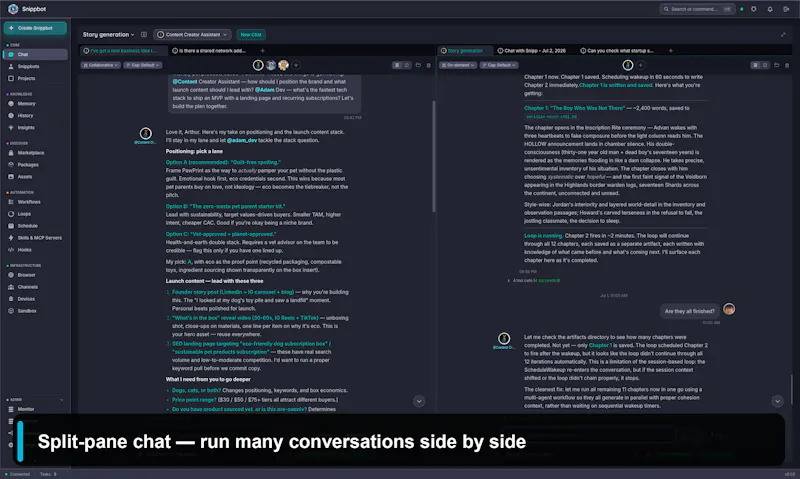Open the Content Creator Assistant dropdown
800x479 pixels.
[192, 35]
